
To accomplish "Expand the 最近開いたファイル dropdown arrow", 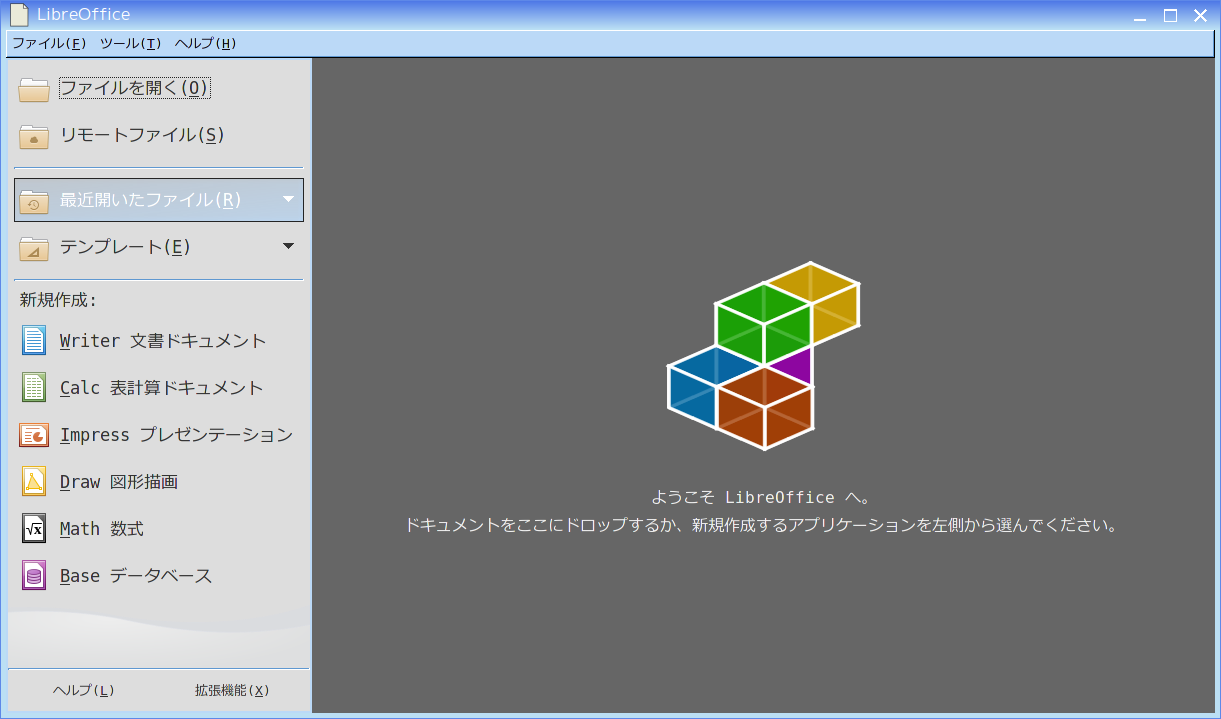I will [x=288, y=199].
